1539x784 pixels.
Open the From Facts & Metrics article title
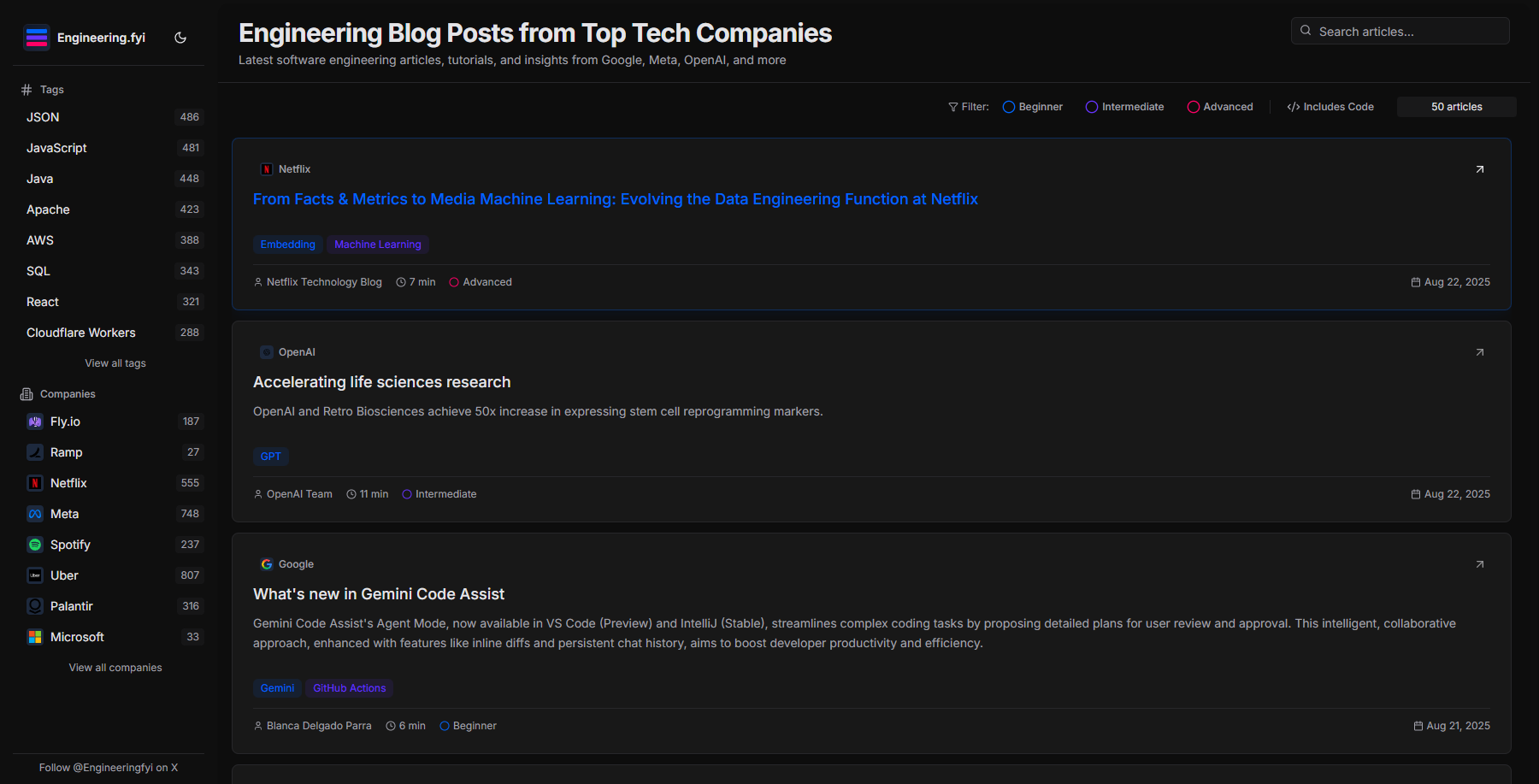(616, 199)
